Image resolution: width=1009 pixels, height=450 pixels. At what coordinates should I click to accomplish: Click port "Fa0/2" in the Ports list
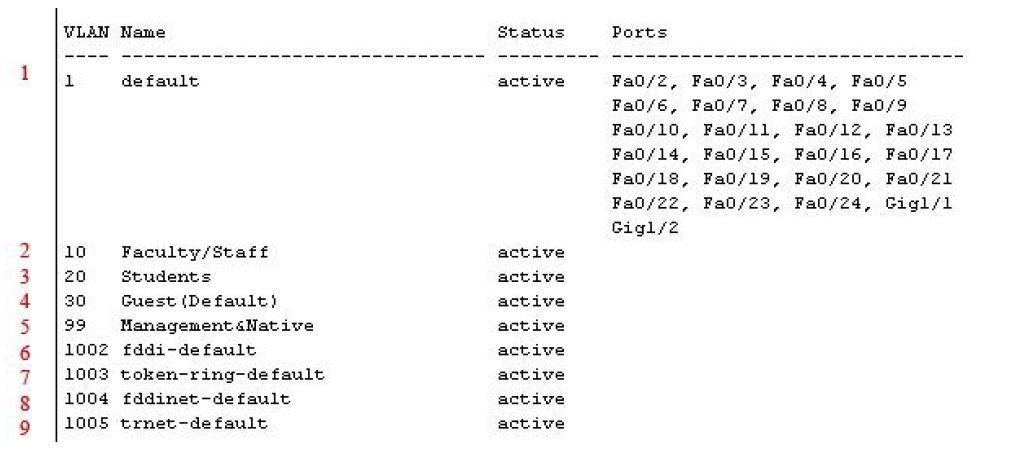pyautogui.click(x=633, y=81)
